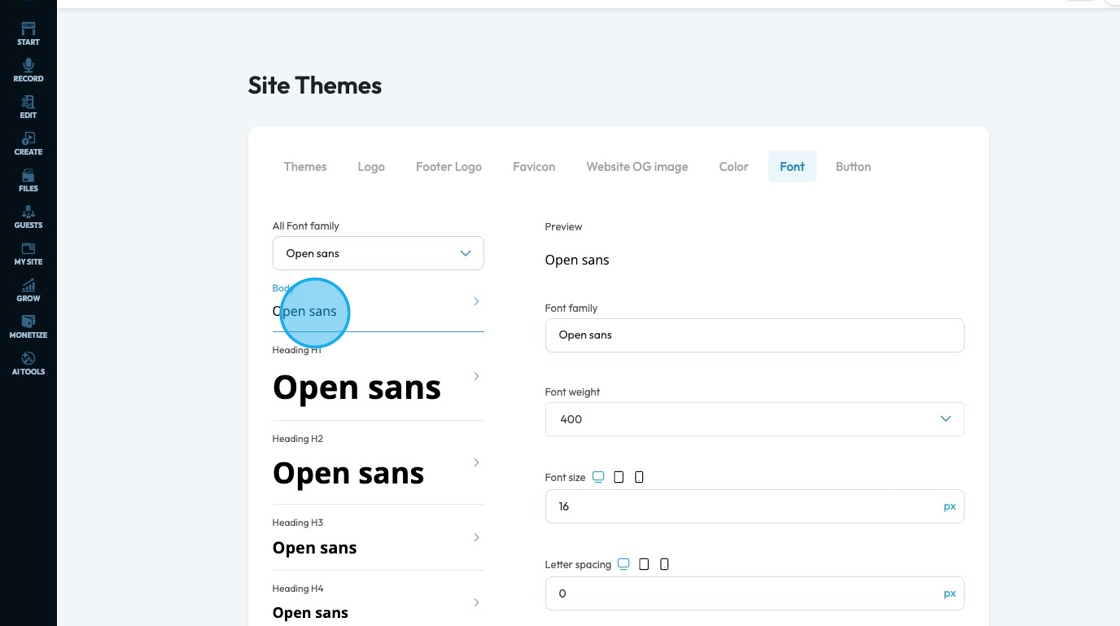This screenshot has height=626, width=1120.
Task: Open the CREATE section in the sidebar
Action: pos(29,143)
